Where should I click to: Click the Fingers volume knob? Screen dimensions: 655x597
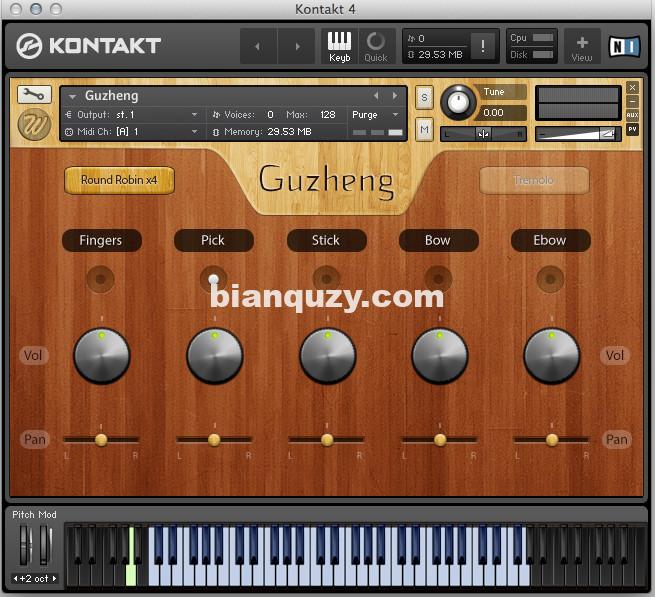102,356
